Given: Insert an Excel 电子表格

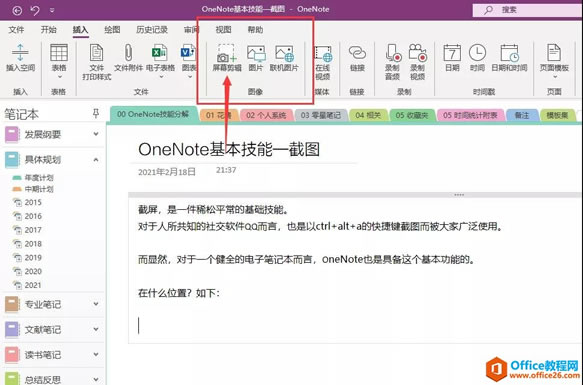Looking at the screenshot, I should (x=160, y=58).
